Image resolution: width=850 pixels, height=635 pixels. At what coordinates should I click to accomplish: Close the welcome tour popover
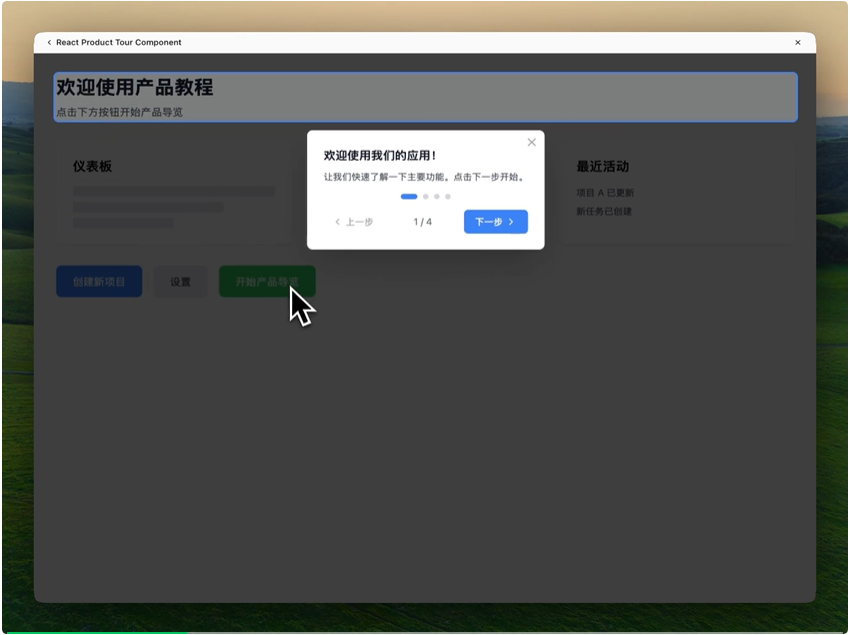pos(531,142)
